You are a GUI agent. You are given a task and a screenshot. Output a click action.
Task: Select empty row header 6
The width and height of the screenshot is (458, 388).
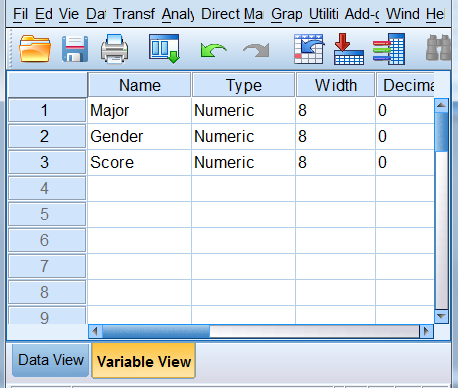click(47, 240)
